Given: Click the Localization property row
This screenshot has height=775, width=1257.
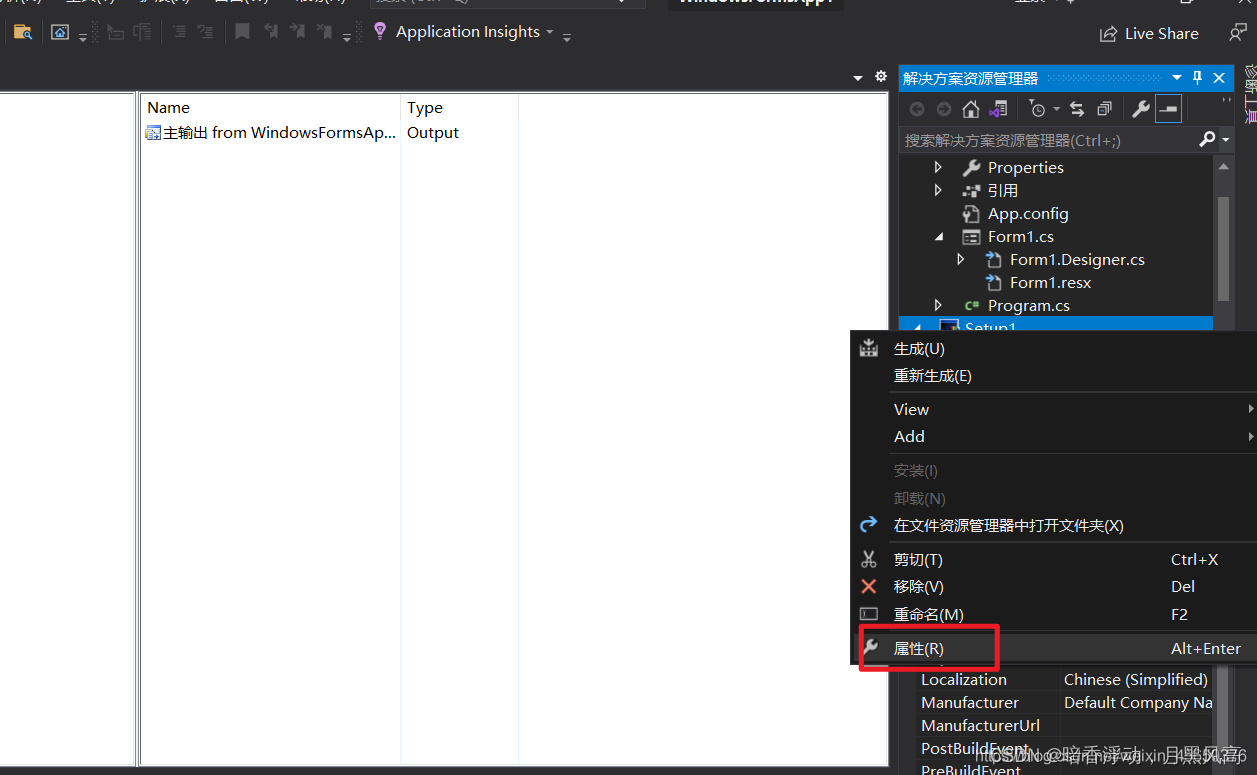Looking at the screenshot, I should coord(1066,679).
